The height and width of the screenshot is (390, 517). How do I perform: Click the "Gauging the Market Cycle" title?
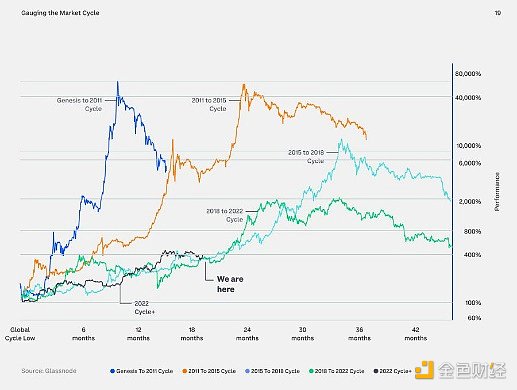pyautogui.click(x=60, y=13)
